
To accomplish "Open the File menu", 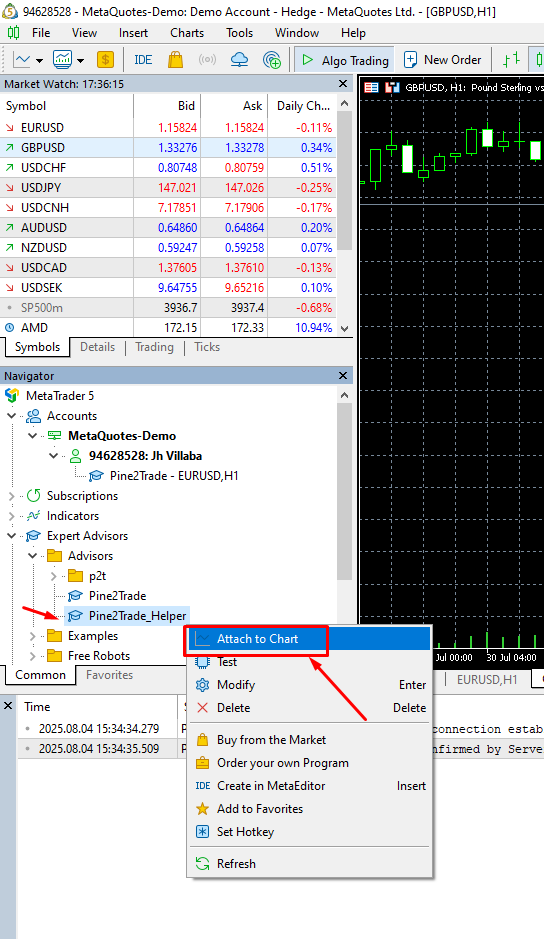I will pyautogui.click(x=41, y=33).
